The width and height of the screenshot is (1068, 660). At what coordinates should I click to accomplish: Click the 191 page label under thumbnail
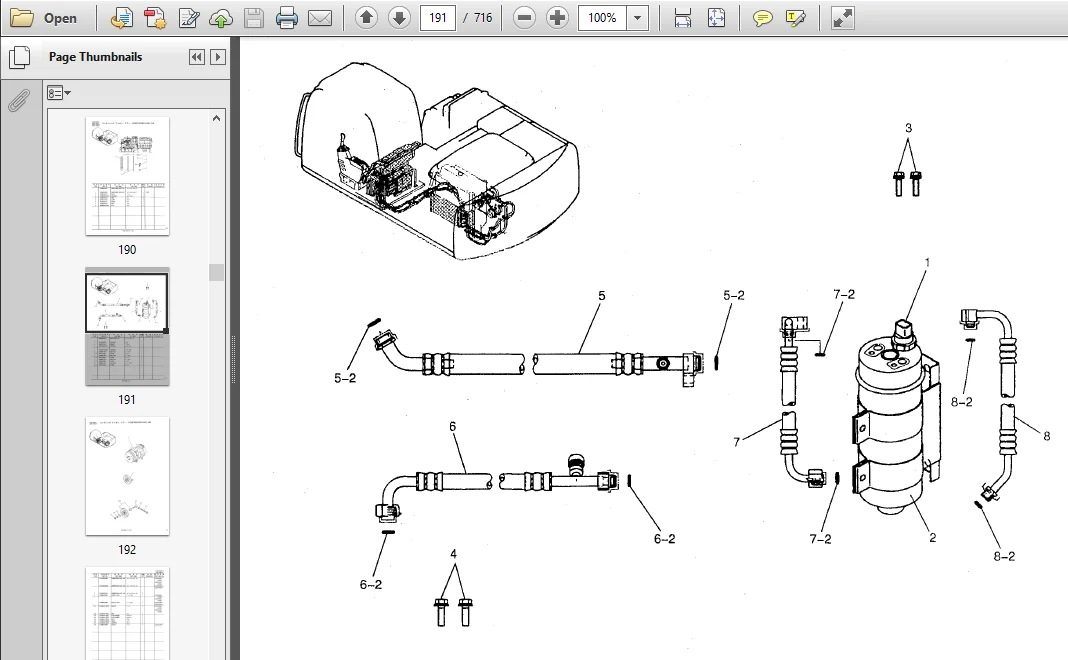(127, 400)
